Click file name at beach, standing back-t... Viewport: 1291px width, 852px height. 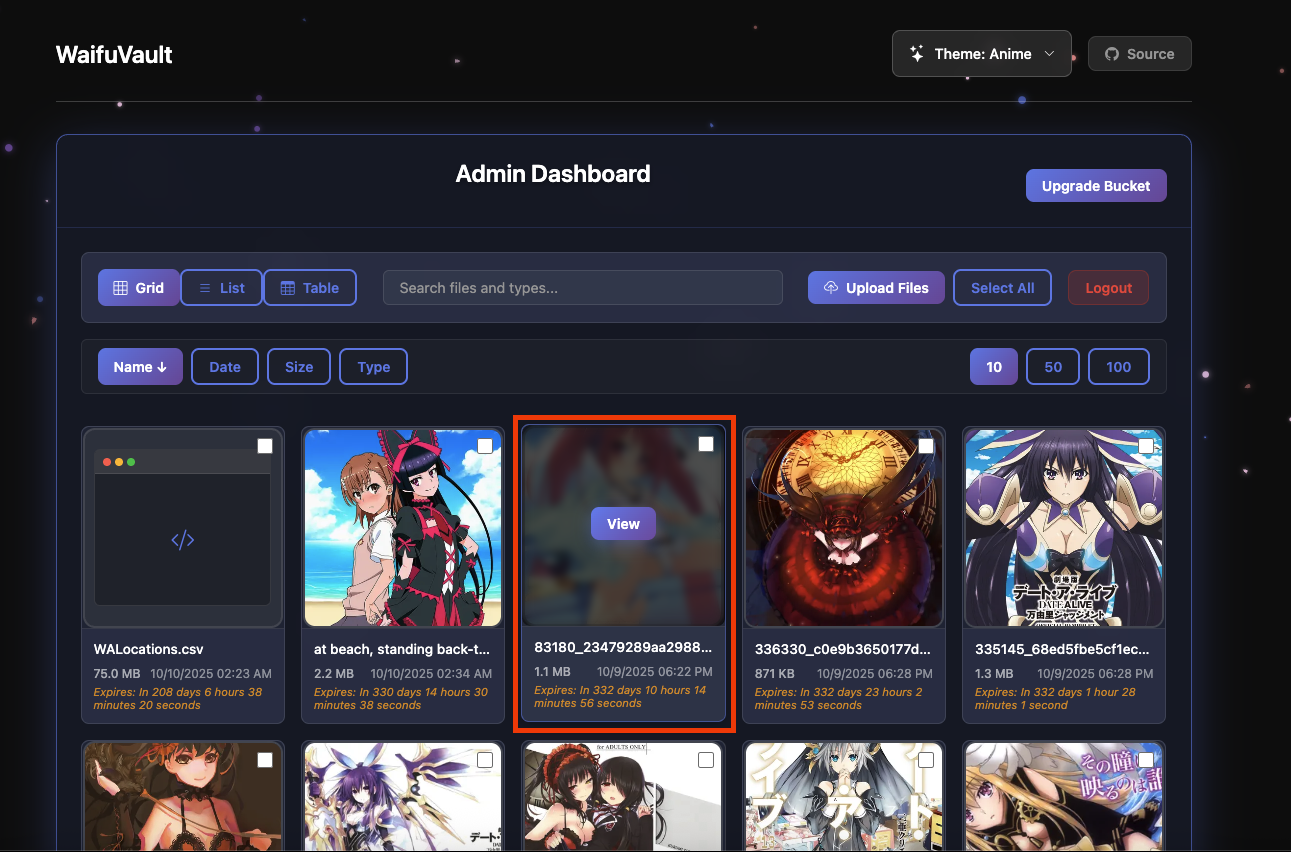click(x=402, y=649)
